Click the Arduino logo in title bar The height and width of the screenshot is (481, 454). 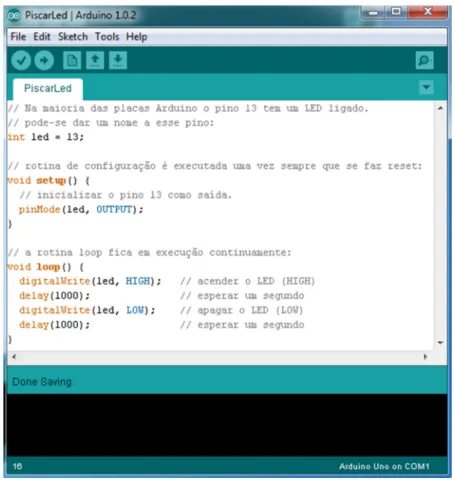[x=14, y=15]
